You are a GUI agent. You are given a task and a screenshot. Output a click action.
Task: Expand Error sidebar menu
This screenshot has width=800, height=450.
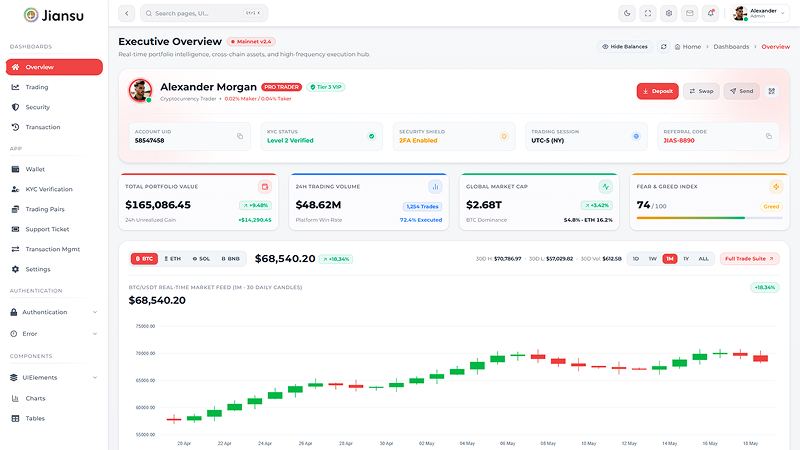coord(54,334)
